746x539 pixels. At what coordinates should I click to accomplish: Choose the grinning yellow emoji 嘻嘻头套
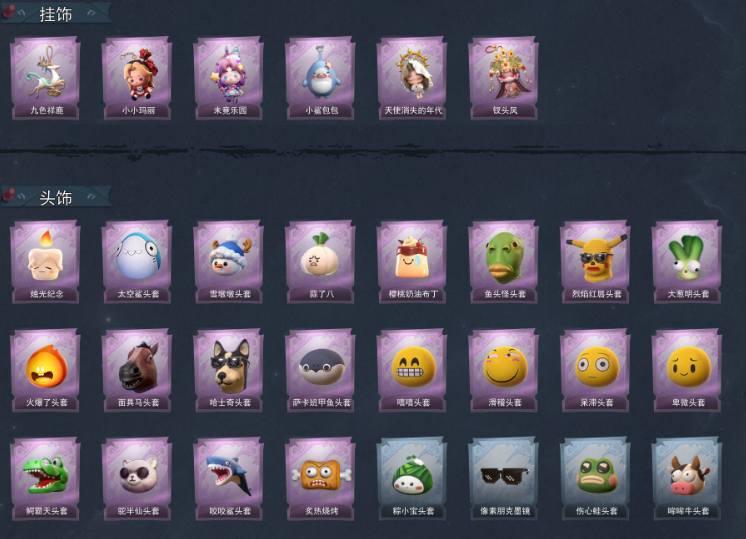(412, 370)
